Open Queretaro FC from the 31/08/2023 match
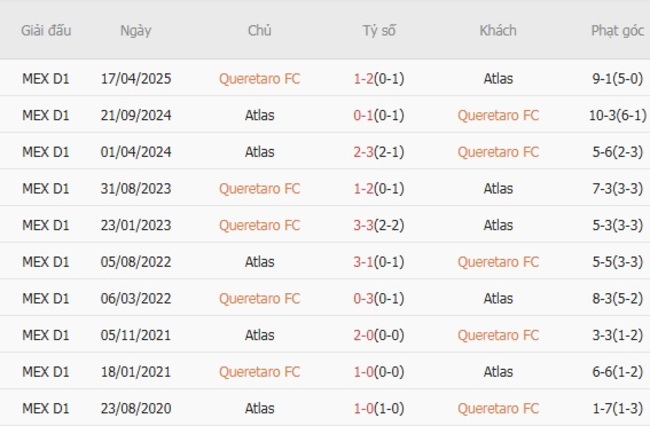The image size is (650, 426). click(259, 188)
